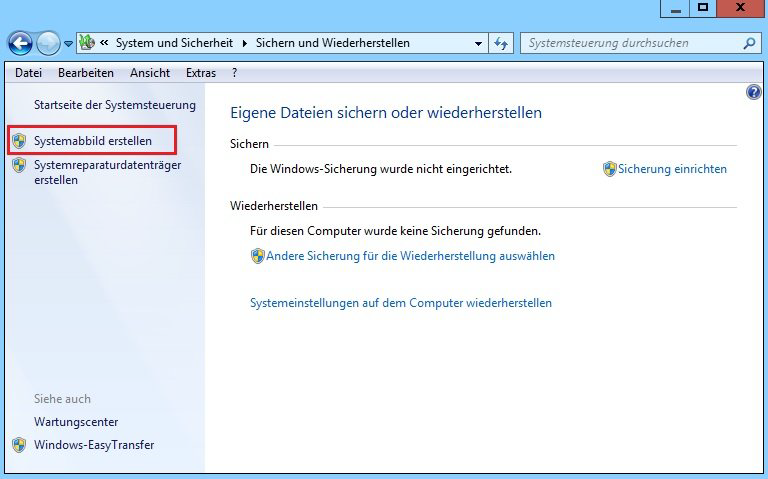Click shield icon beside 'Systemreparaturdatenträger erstellen'

coord(19,165)
